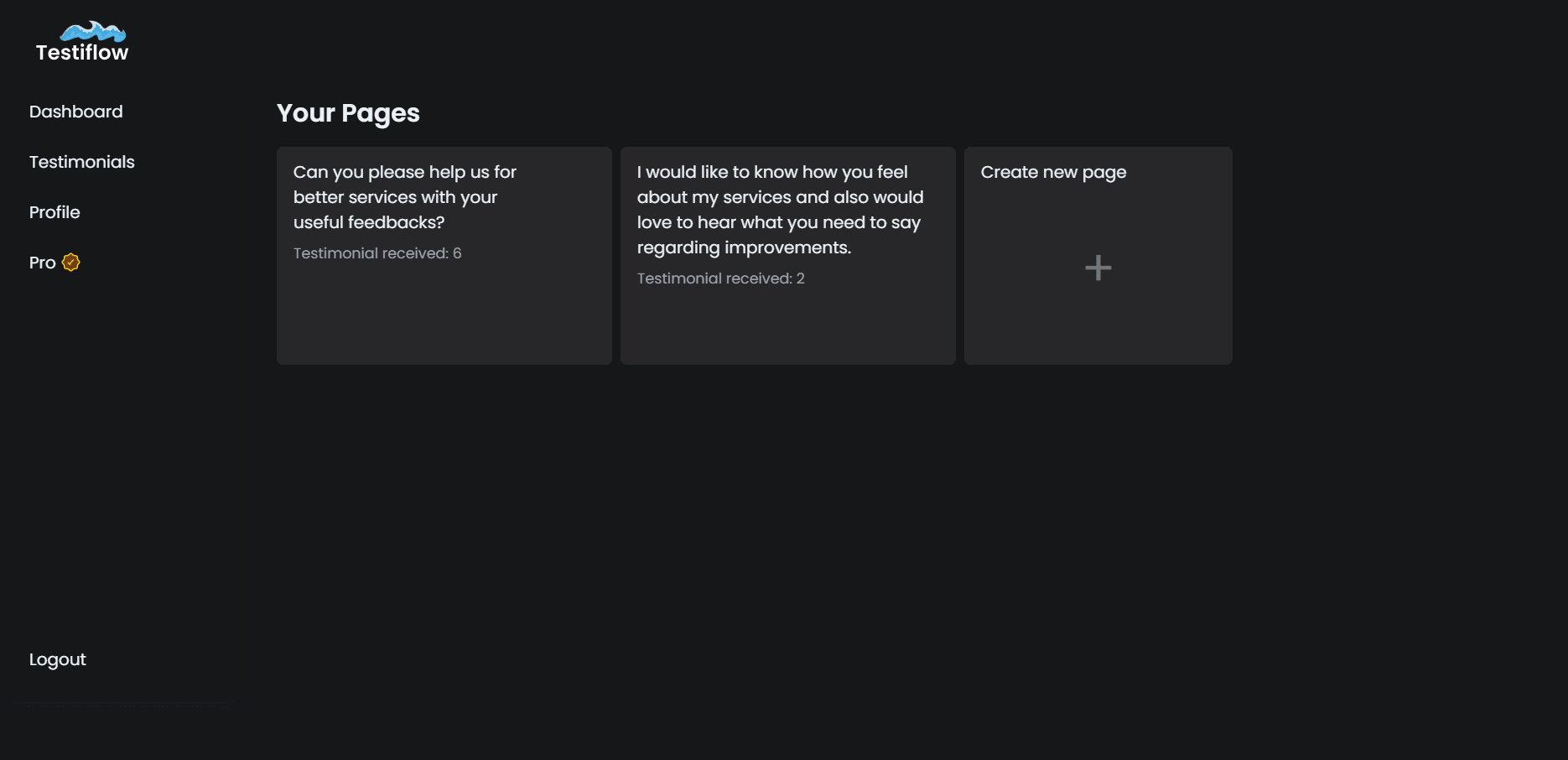The image size is (1568, 760).
Task: Click the "useful feedbacks?" line in first card
Action: tap(369, 222)
